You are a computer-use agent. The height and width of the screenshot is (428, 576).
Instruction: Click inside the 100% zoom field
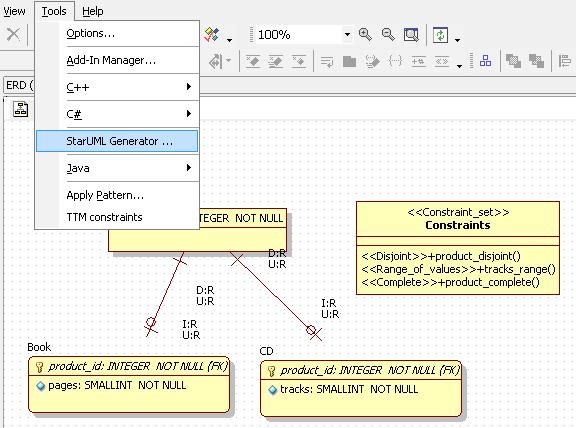(x=298, y=35)
